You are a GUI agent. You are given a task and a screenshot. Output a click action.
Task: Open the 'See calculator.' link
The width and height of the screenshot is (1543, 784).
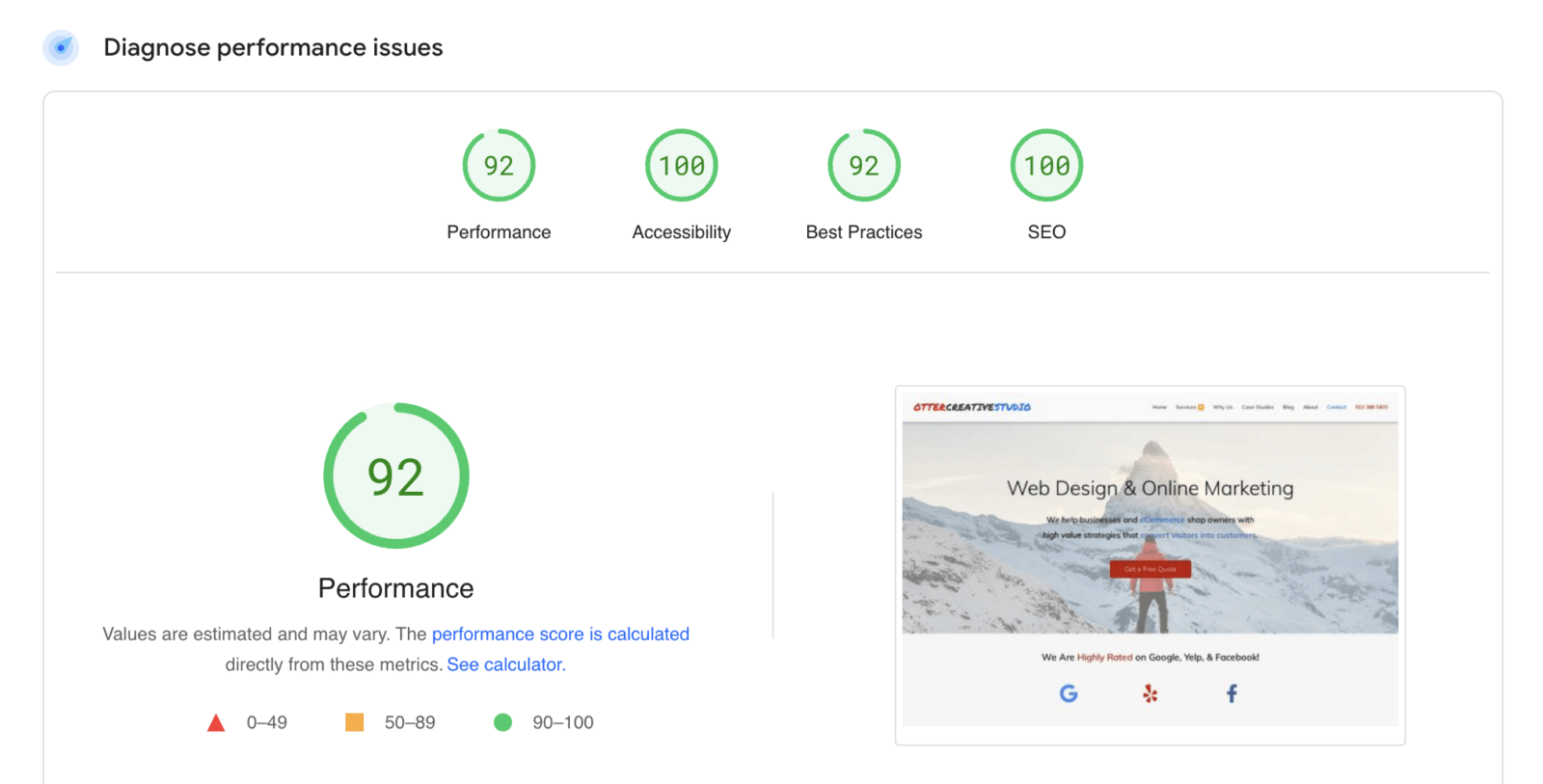(506, 664)
